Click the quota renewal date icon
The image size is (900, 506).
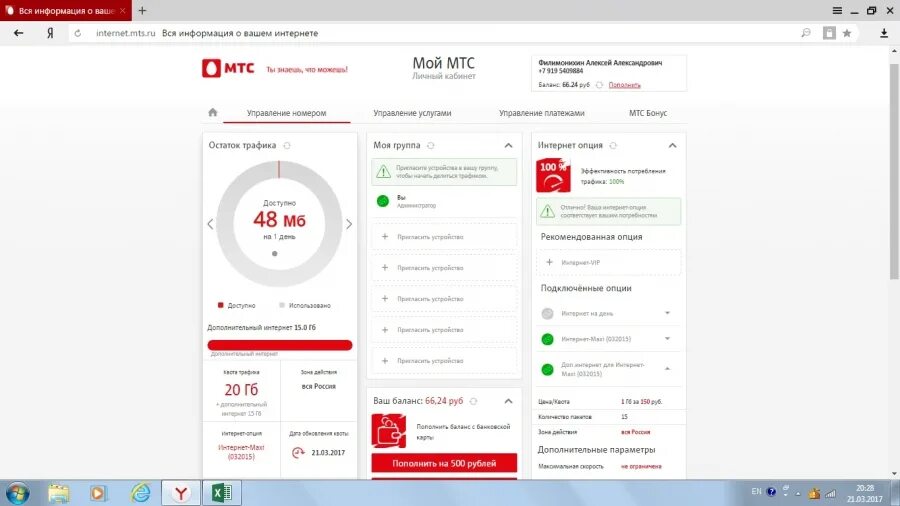298,453
